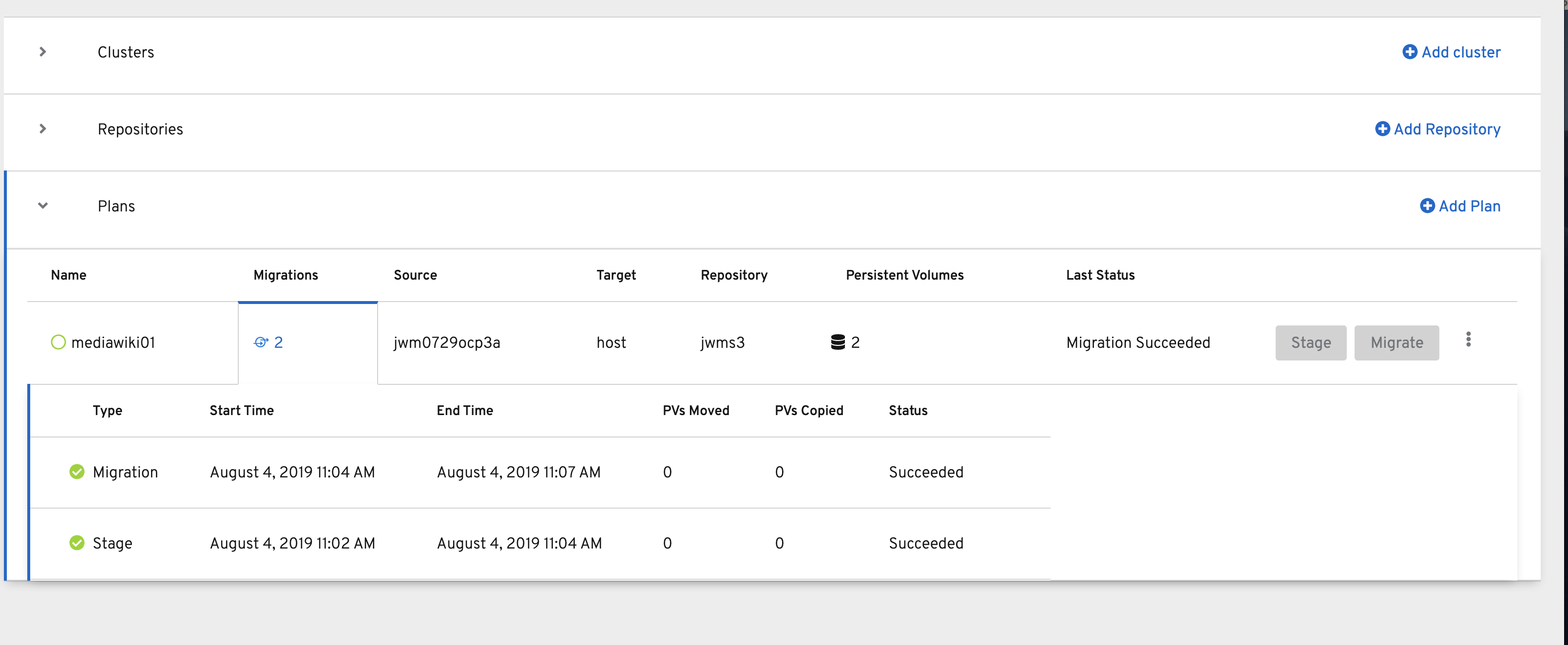Click the migrations counter icon showing 2
The width and height of the screenshot is (1568, 645).
pyautogui.click(x=261, y=342)
